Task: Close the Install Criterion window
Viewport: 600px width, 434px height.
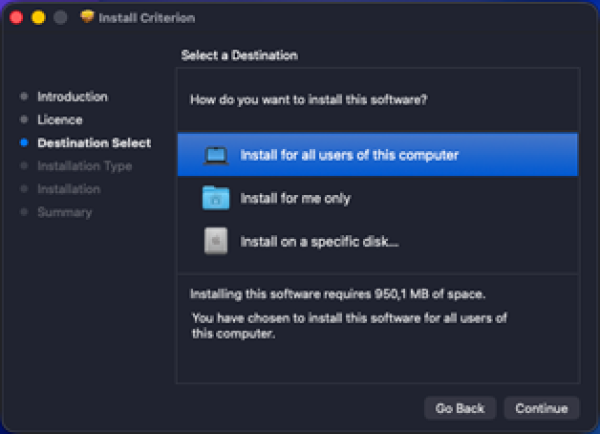Action: (17, 18)
